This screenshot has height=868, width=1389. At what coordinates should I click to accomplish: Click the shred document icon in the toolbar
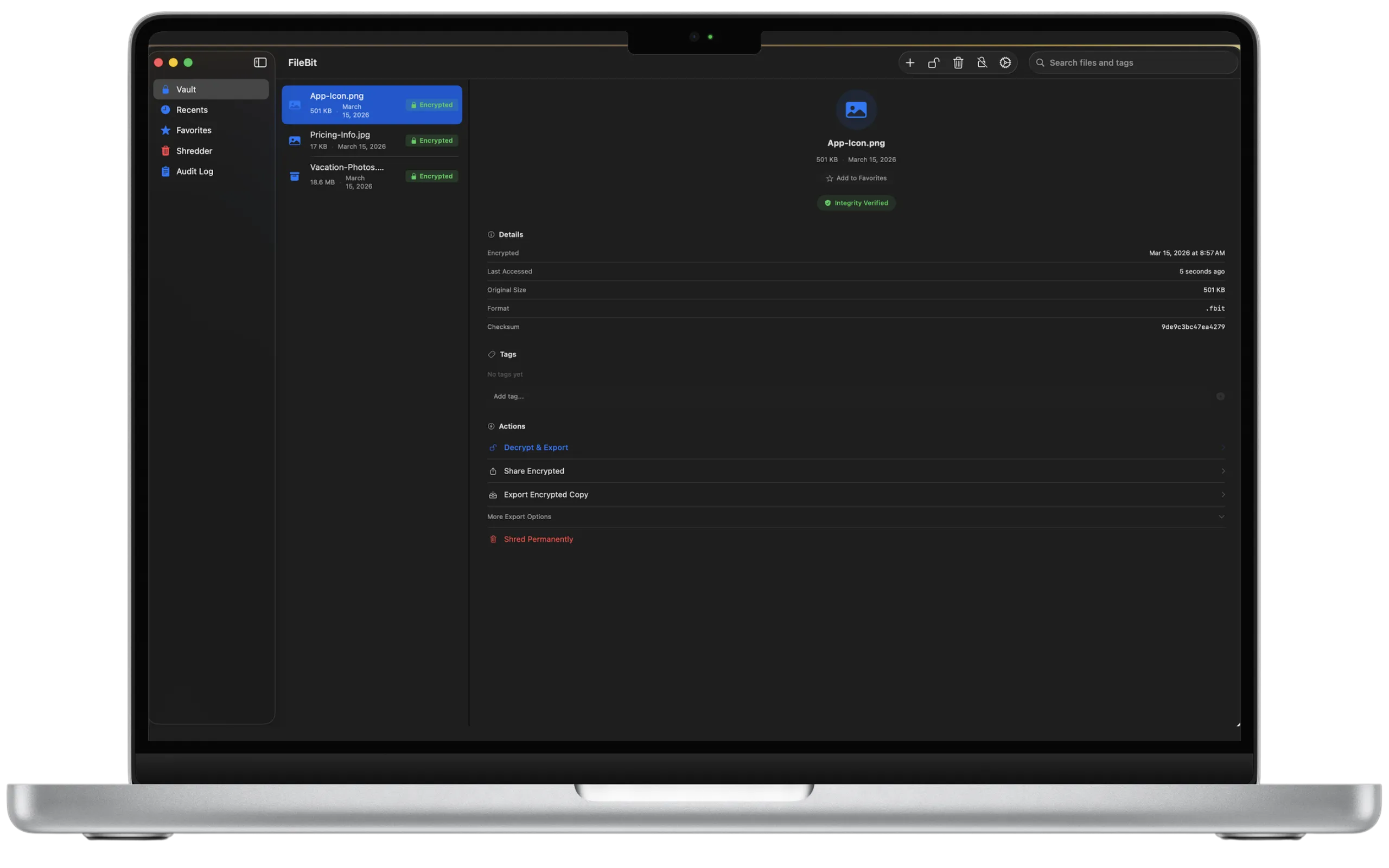click(982, 62)
